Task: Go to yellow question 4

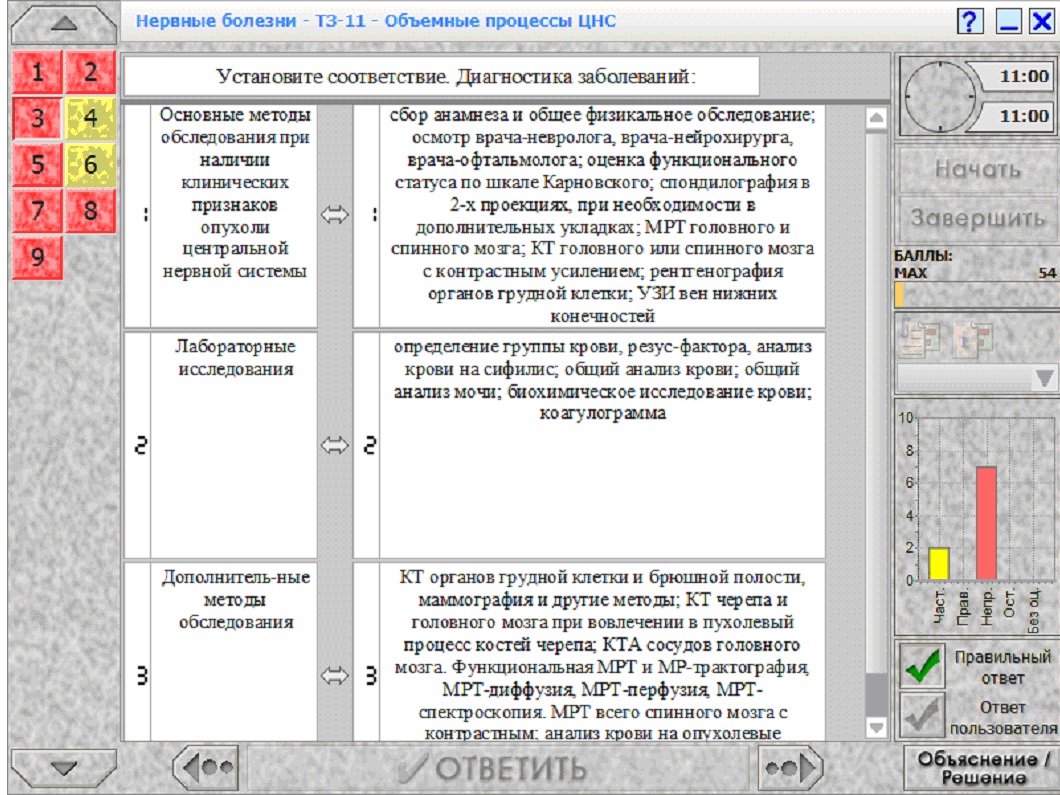Action: (91, 118)
